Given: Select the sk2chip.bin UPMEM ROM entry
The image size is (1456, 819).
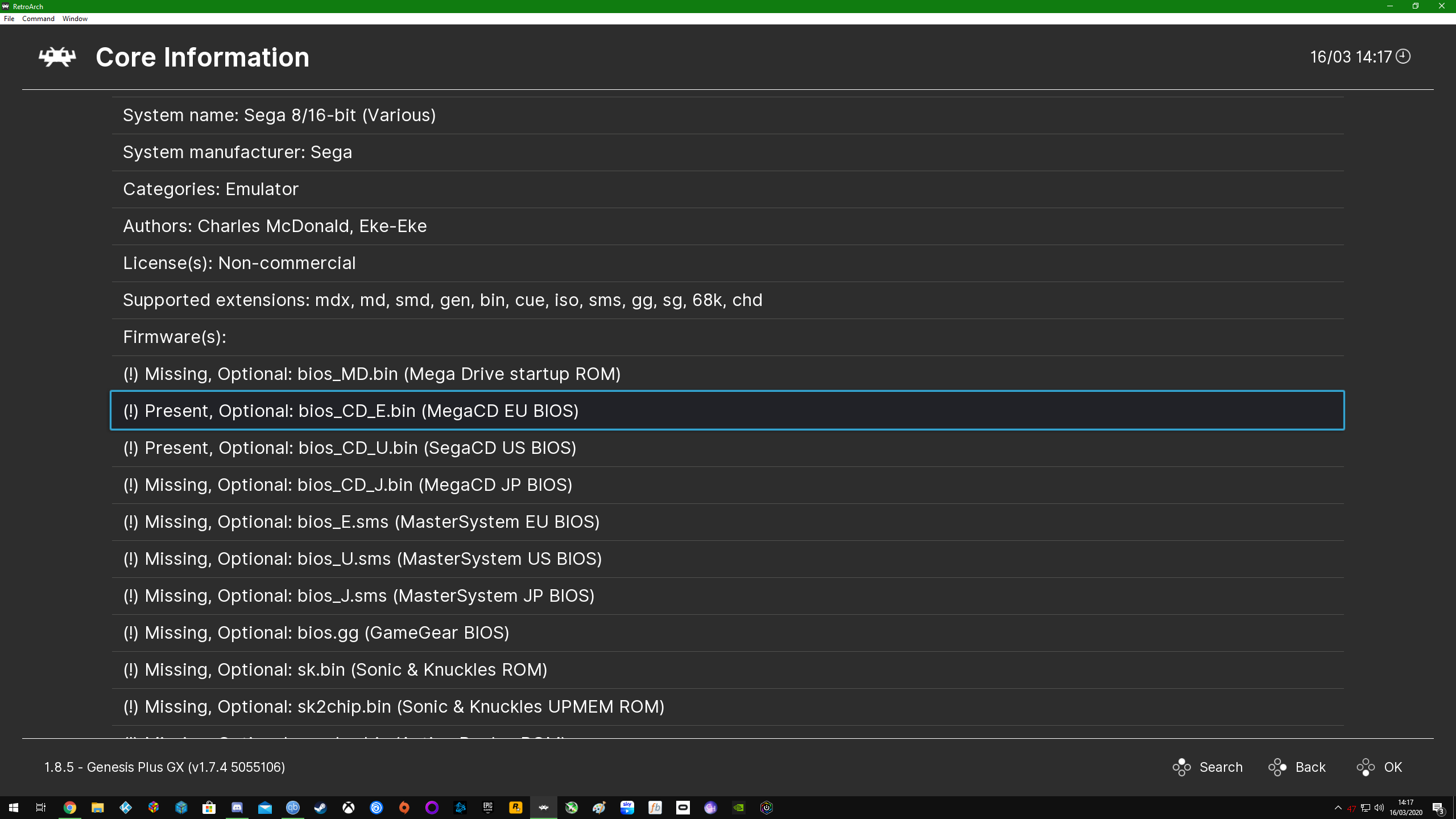Looking at the screenshot, I should click(727, 707).
